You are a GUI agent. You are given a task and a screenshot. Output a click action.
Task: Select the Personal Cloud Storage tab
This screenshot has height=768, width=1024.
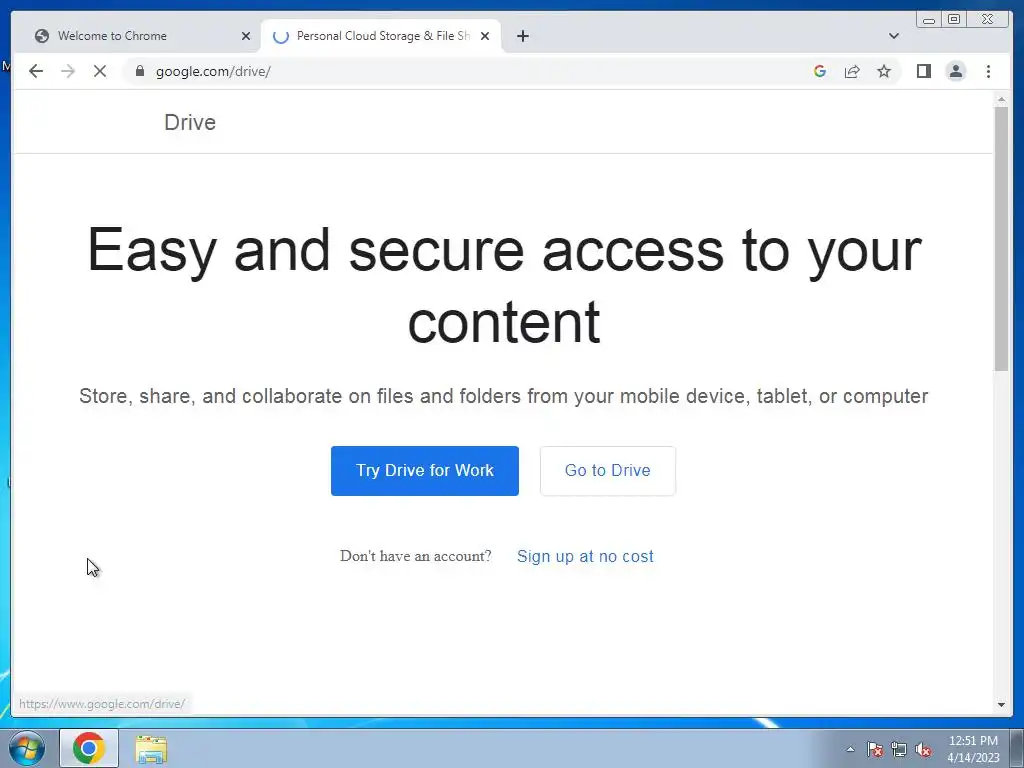click(x=381, y=36)
